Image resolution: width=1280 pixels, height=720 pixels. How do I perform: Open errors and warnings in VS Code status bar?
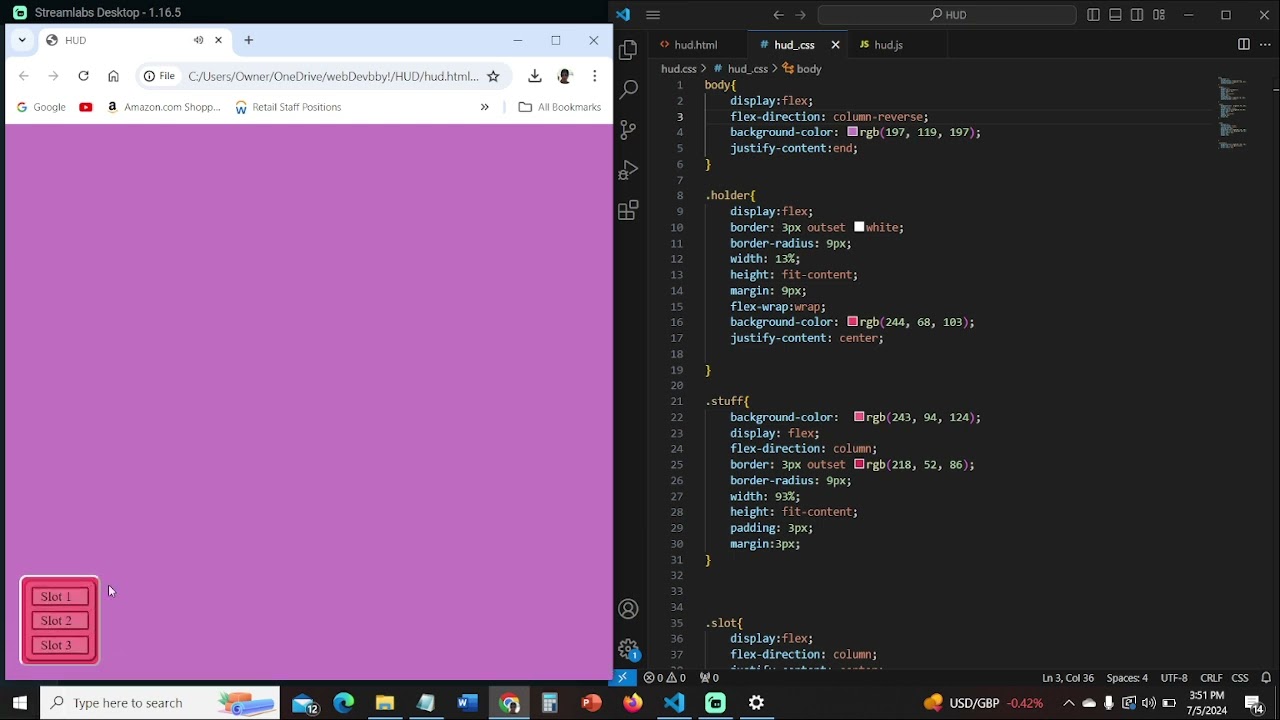(666, 678)
